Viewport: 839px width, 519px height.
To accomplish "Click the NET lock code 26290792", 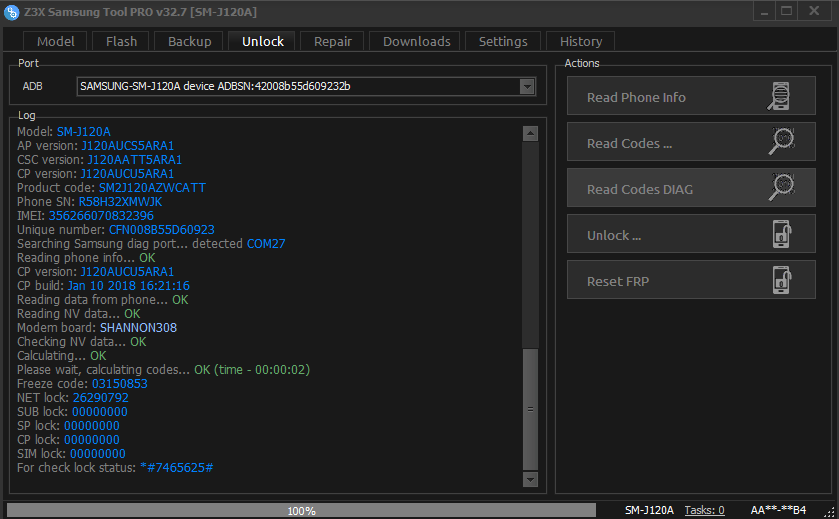I will pos(101,398).
